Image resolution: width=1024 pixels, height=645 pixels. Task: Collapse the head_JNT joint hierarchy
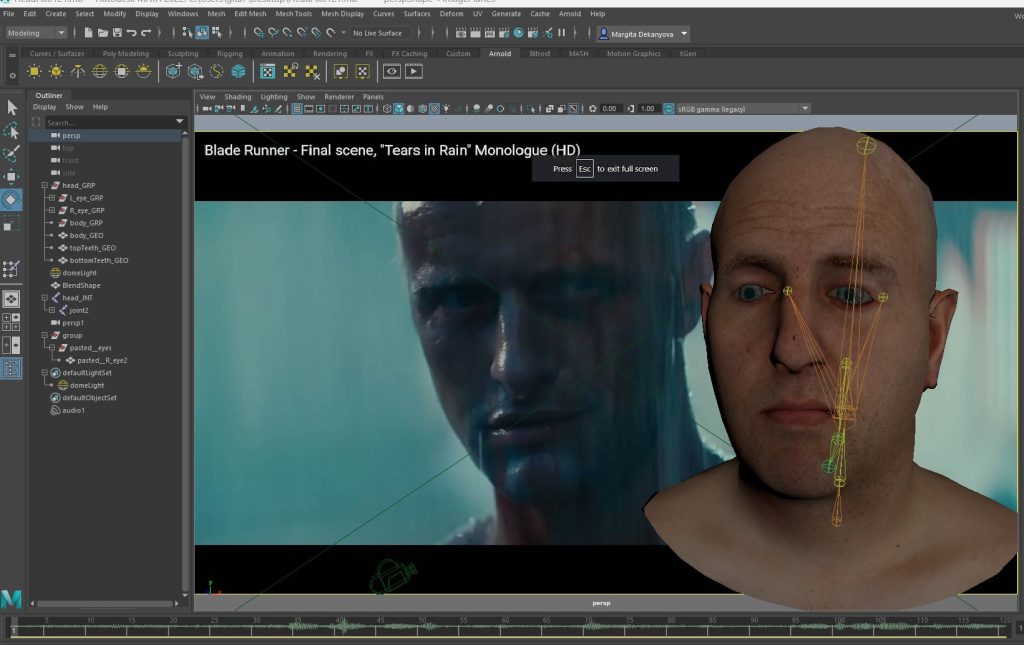[45, 298]
